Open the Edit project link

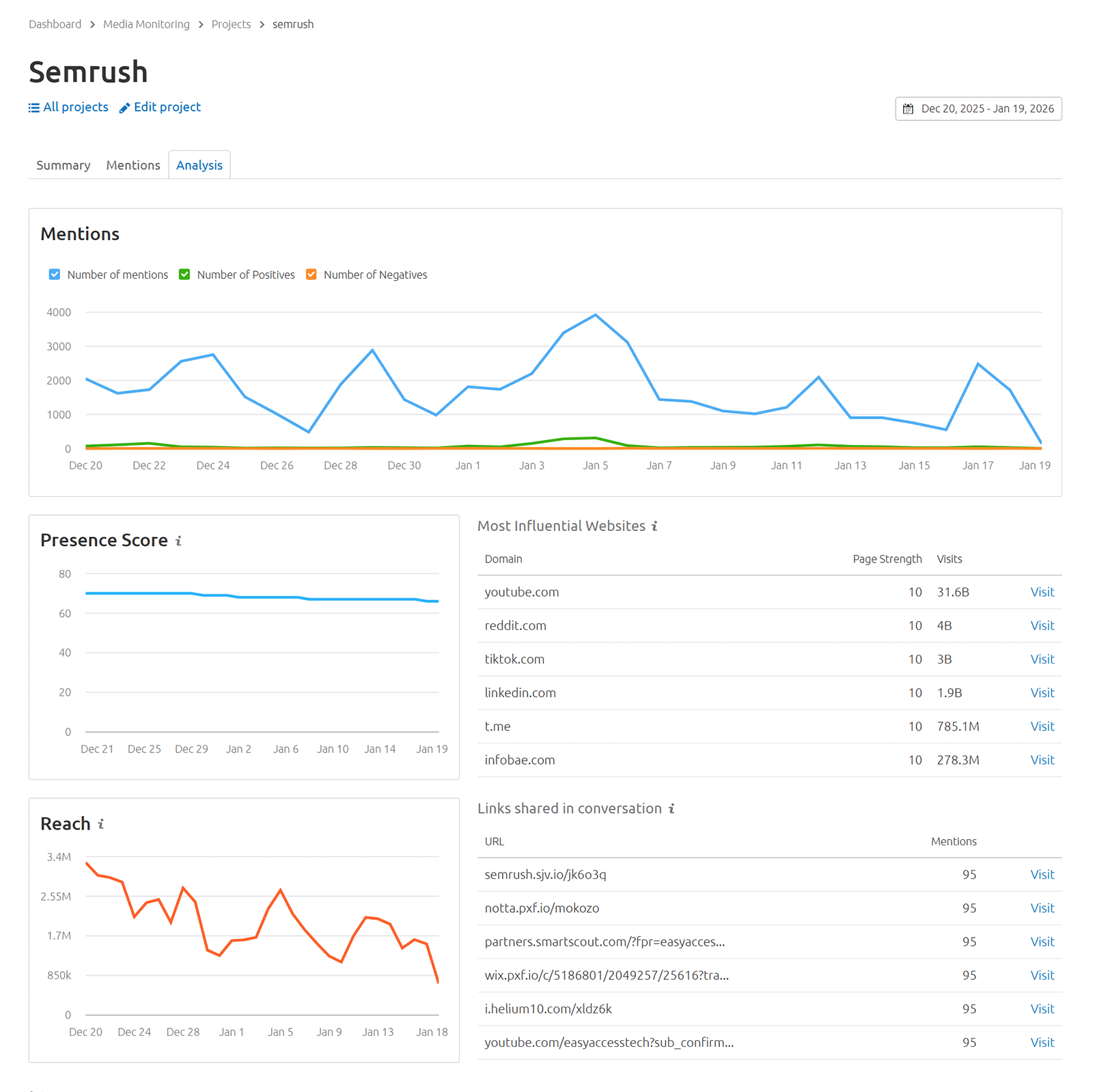tap(167, 107)
